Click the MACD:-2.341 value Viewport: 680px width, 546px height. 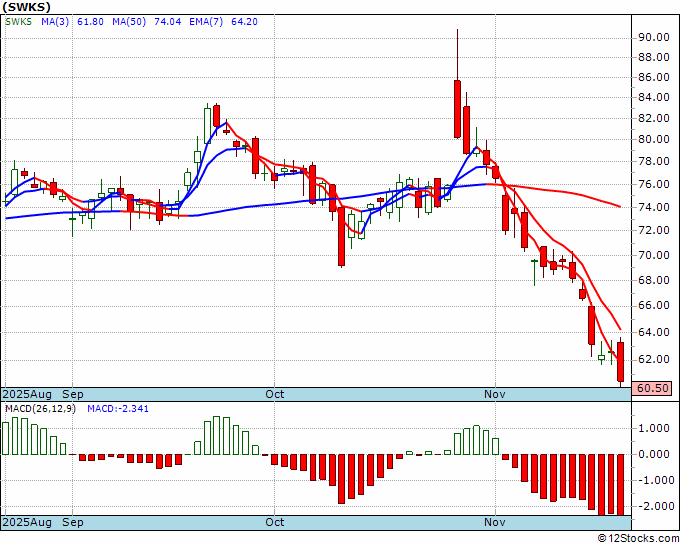pos(118,409)
